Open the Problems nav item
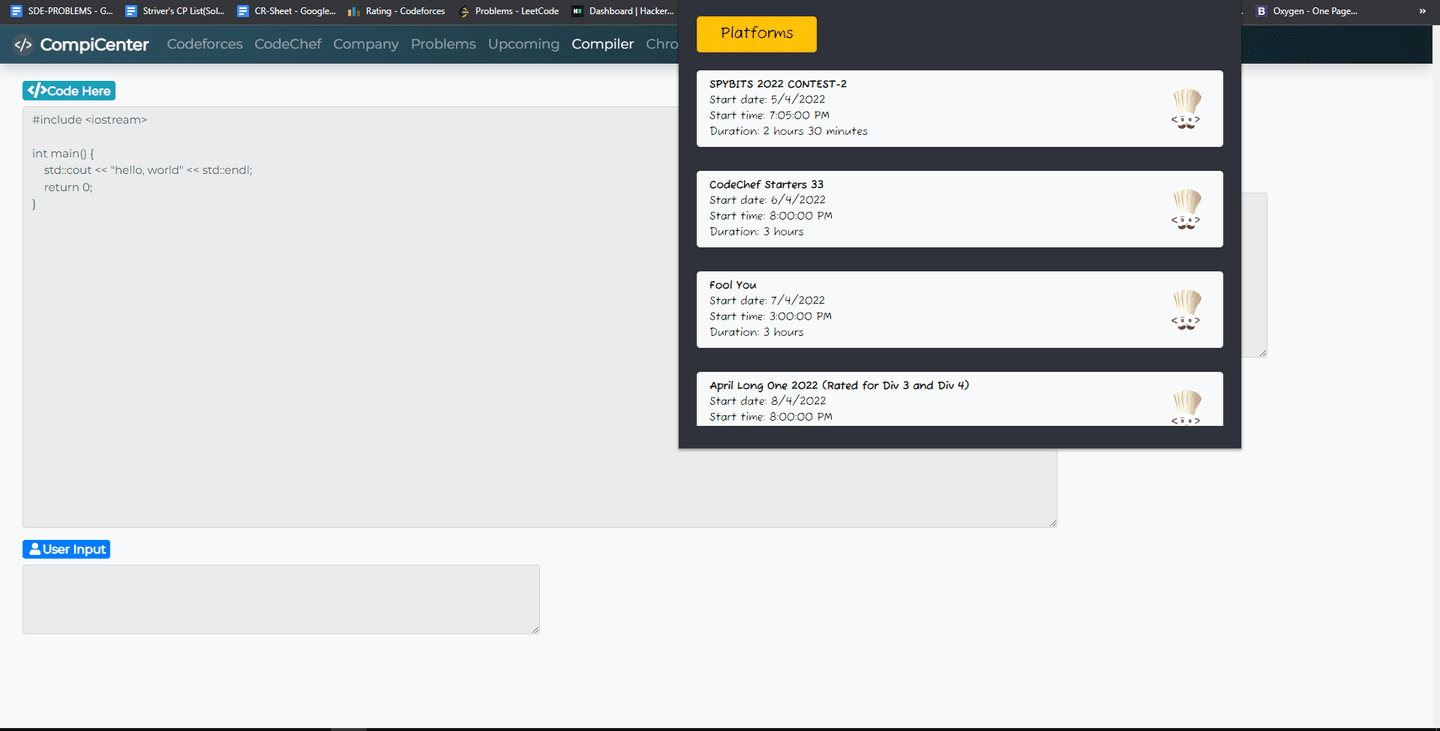This screenshot has width=1440, height=731. point(443,44)
